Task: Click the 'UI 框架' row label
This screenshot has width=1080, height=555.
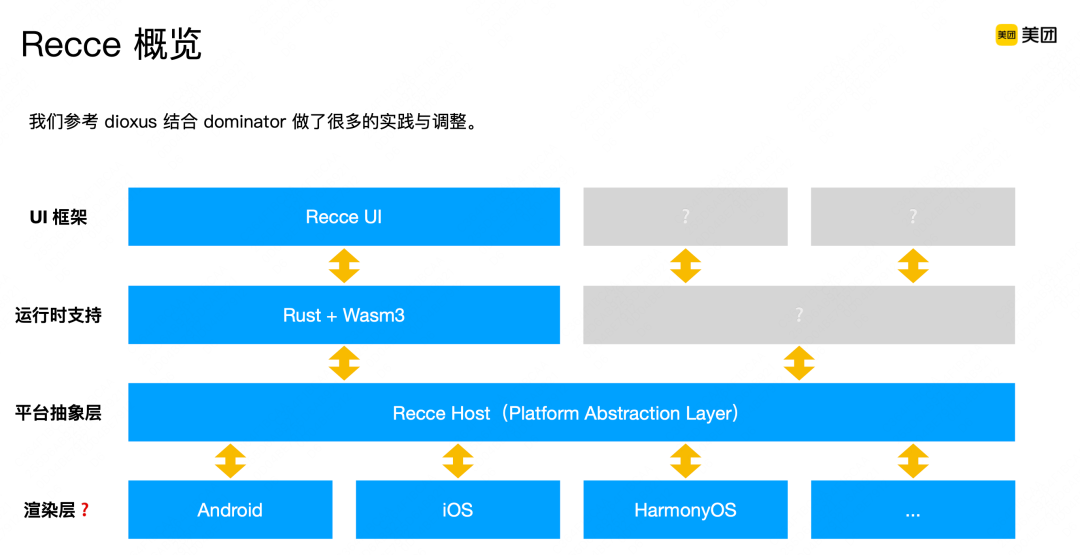Action: (x=58, y=218)
